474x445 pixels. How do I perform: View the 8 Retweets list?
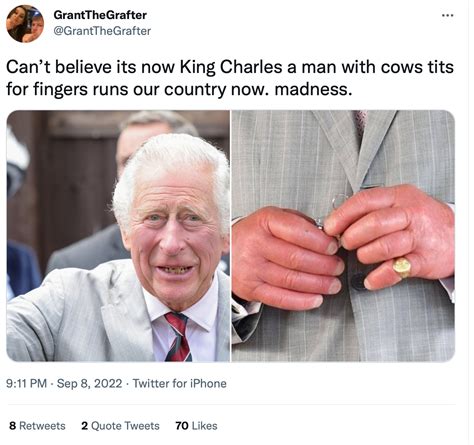click(37, 426)
